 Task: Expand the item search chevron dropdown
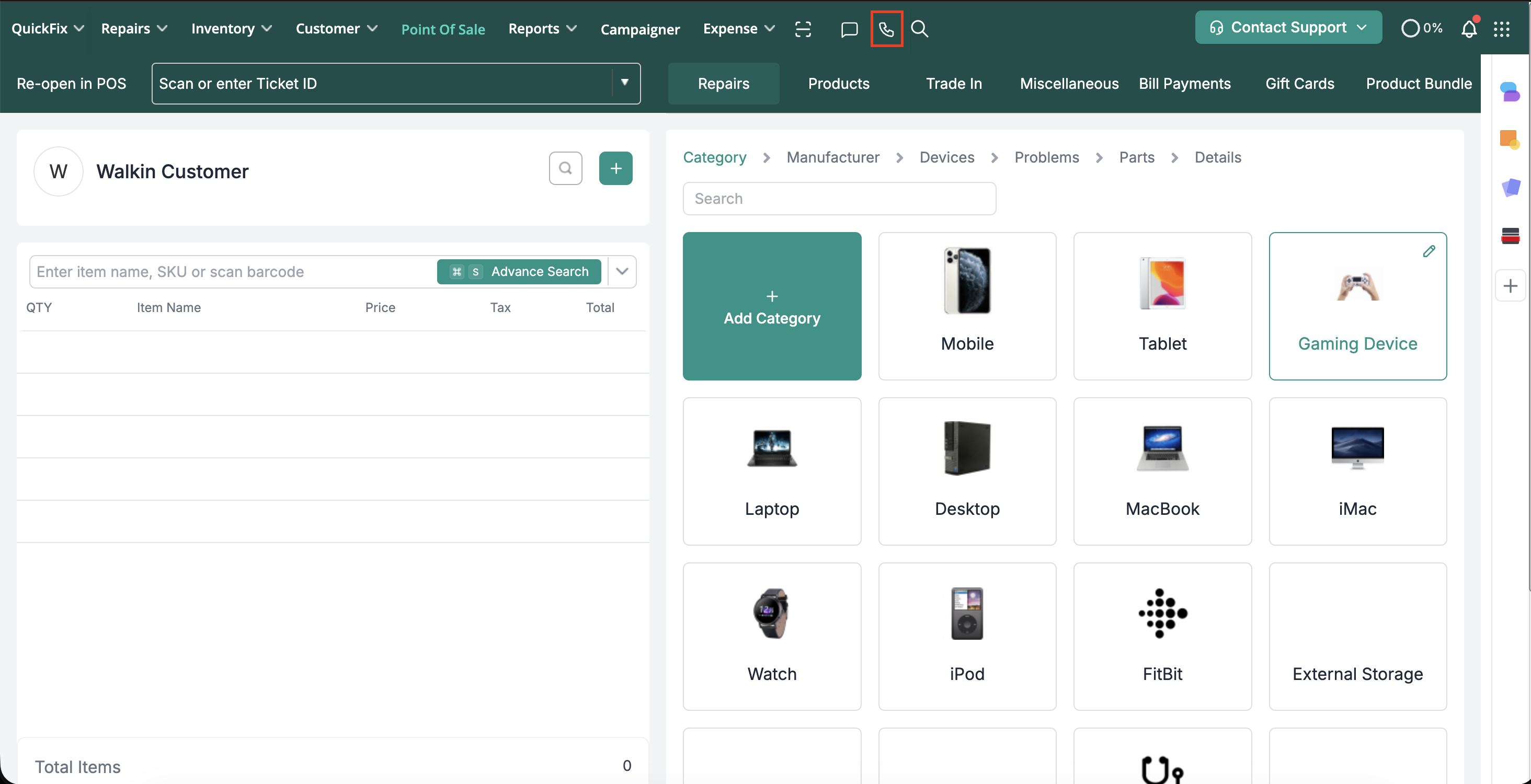click(622, 271)
